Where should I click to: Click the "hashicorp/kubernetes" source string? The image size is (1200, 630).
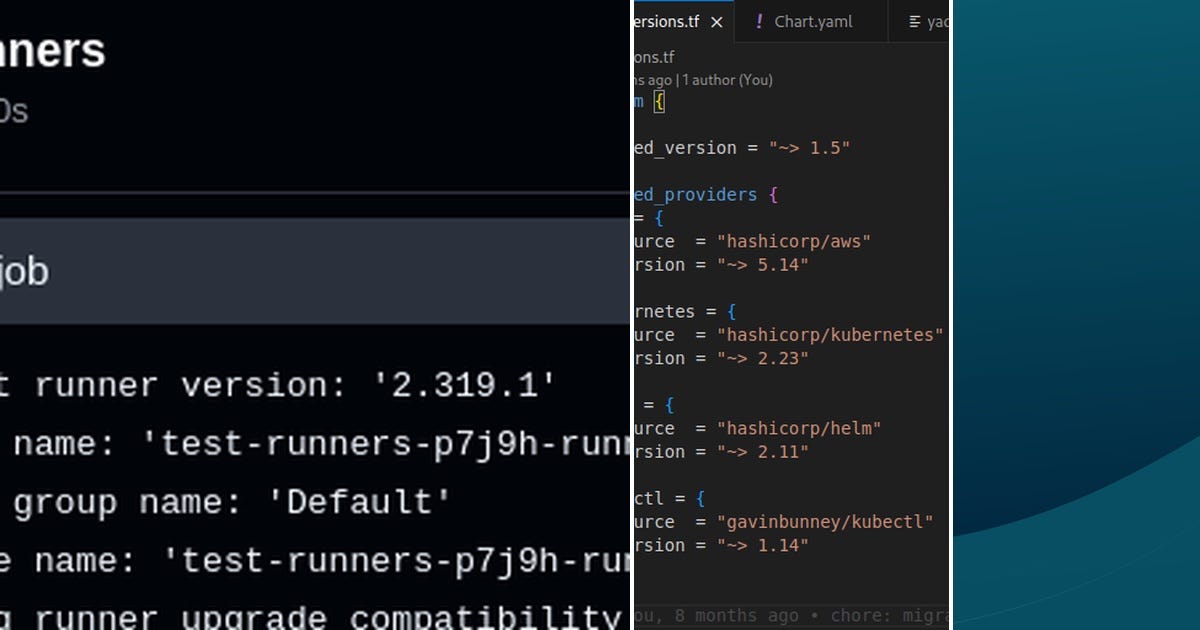click(x=830, y=335)
